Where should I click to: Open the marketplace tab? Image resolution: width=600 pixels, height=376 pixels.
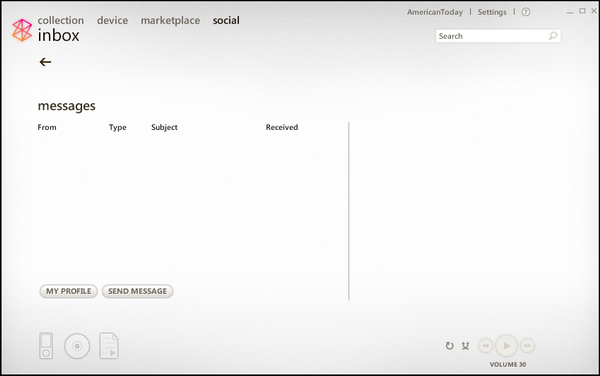170,21
